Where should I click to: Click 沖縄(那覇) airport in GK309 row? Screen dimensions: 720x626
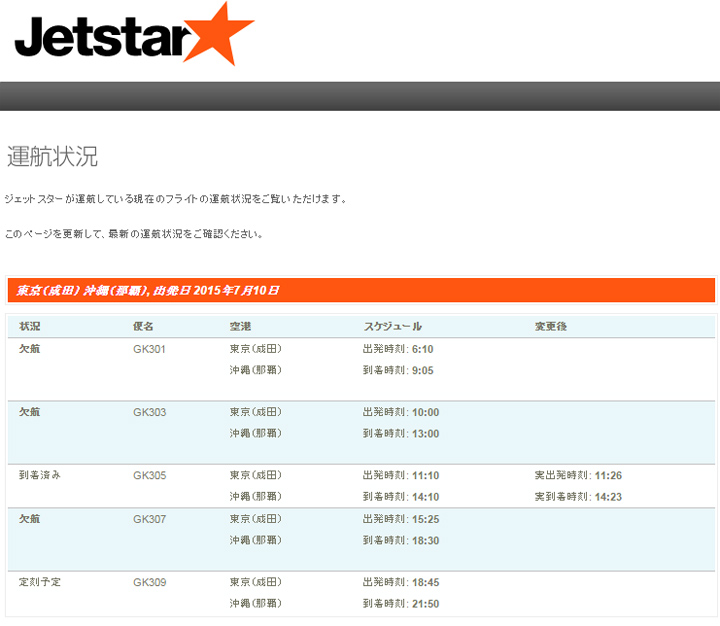256,603
